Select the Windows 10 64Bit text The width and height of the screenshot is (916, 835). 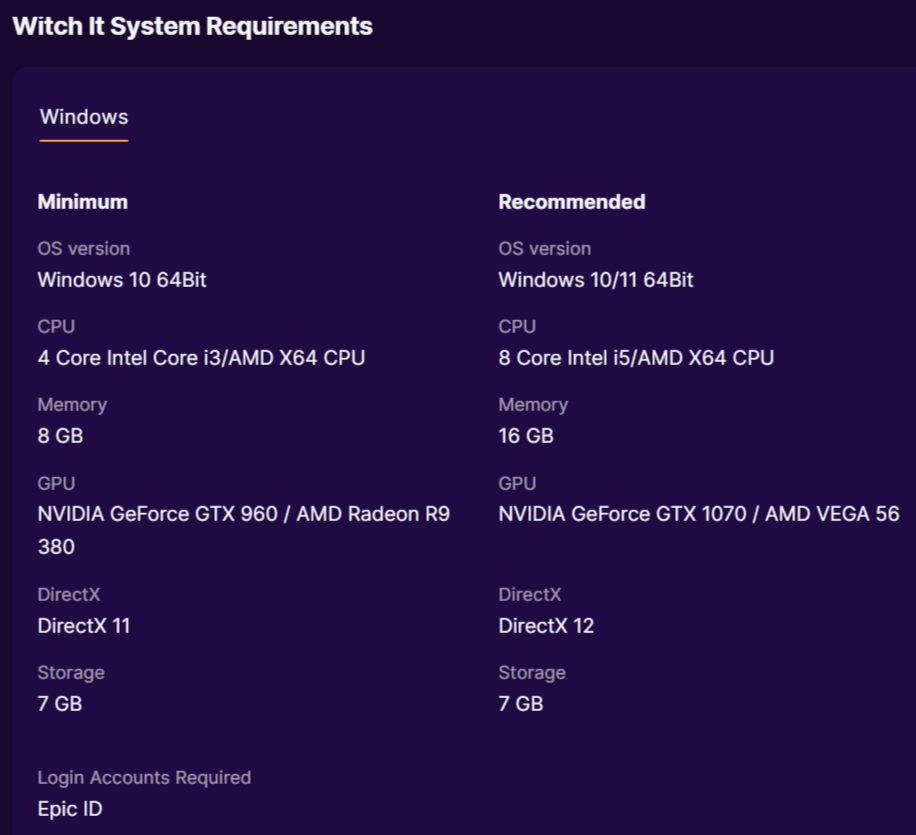(x=122, y=280)
